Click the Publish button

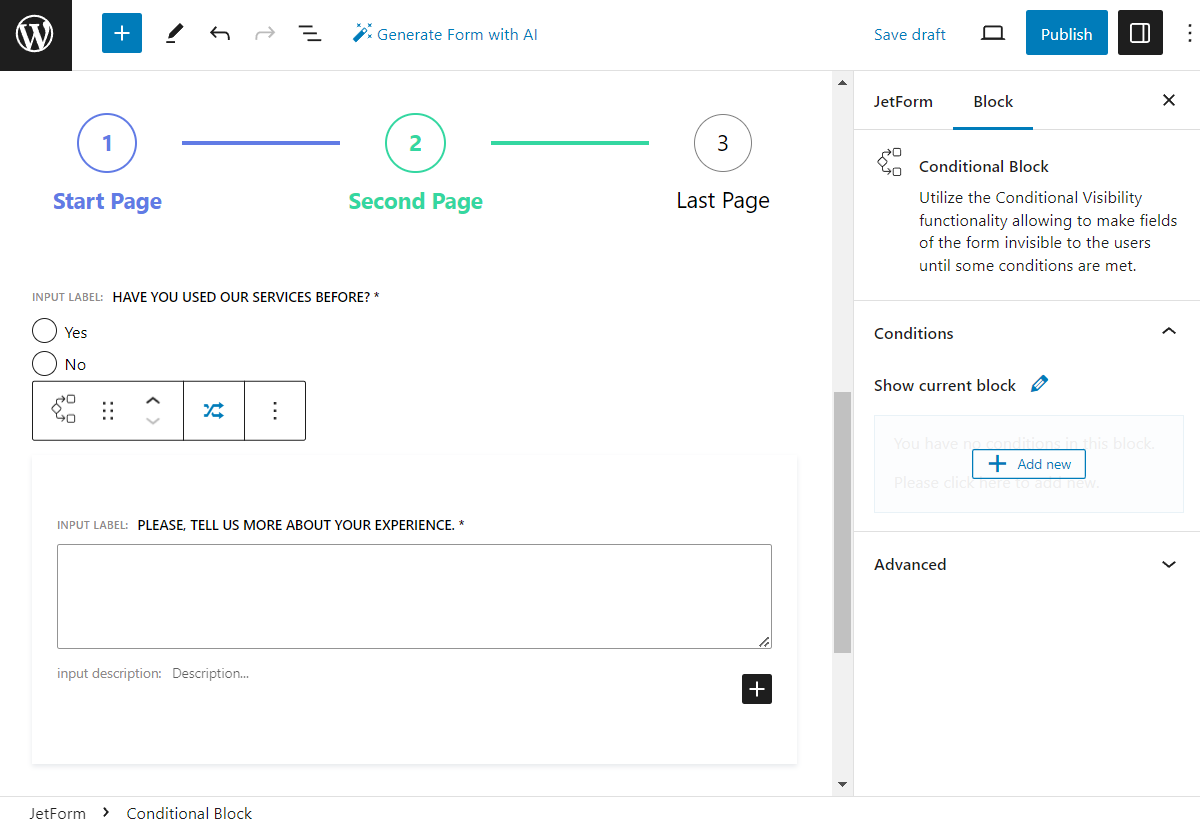[1066, 33]
